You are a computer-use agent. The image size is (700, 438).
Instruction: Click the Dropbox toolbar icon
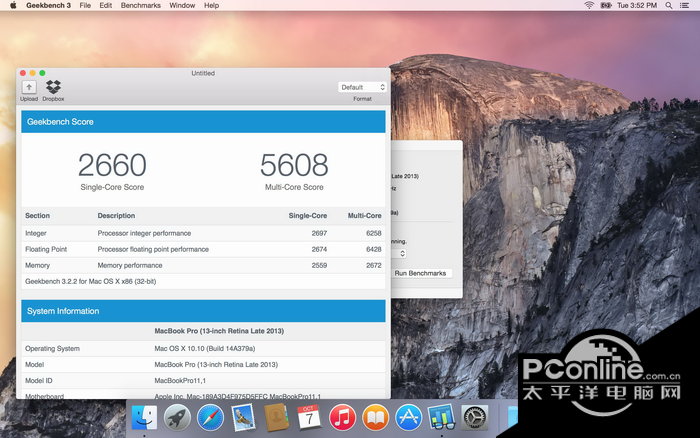point(53,87)
